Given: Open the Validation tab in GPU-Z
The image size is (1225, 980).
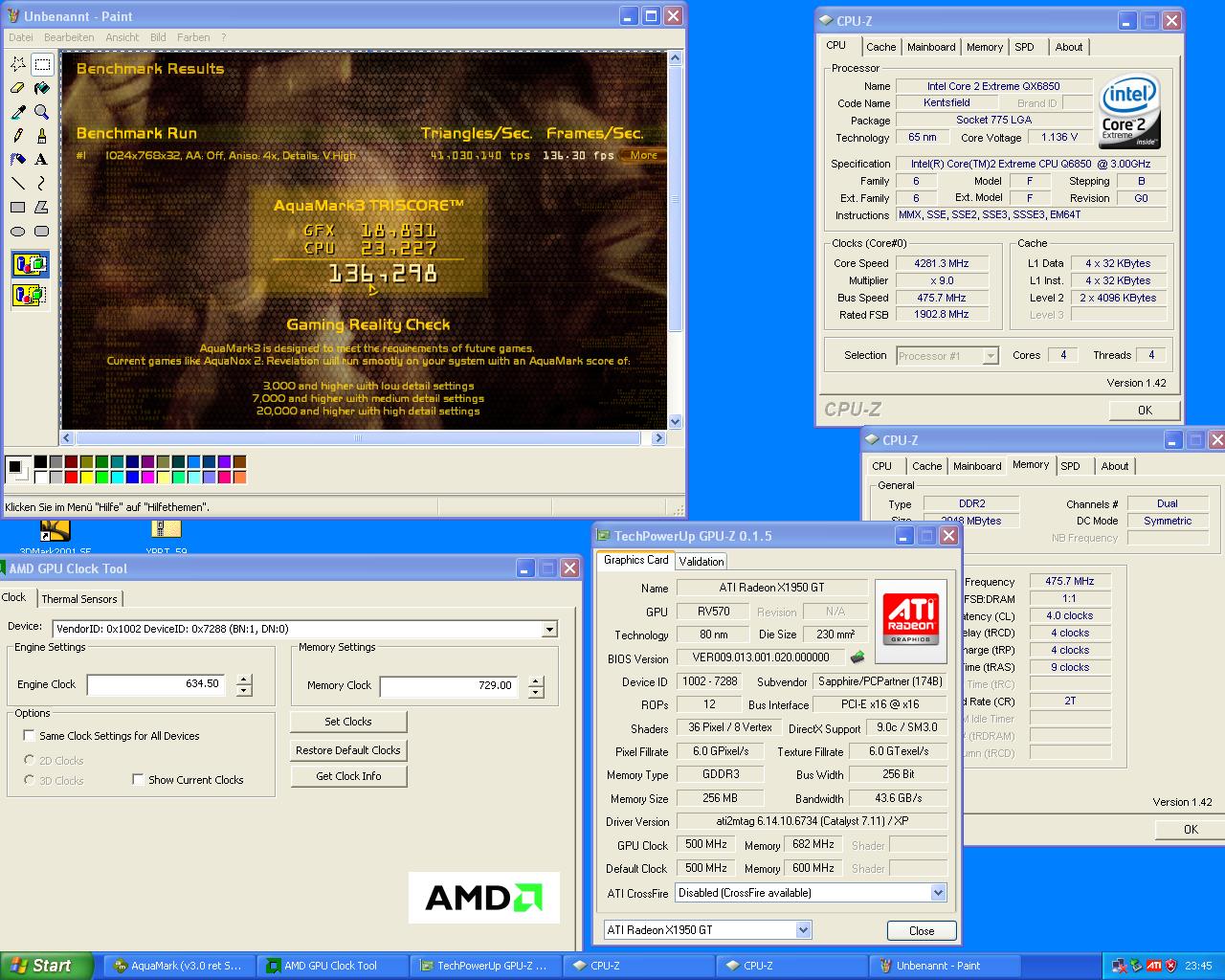Looking at the screenshot, I should [x=702, y=562].
